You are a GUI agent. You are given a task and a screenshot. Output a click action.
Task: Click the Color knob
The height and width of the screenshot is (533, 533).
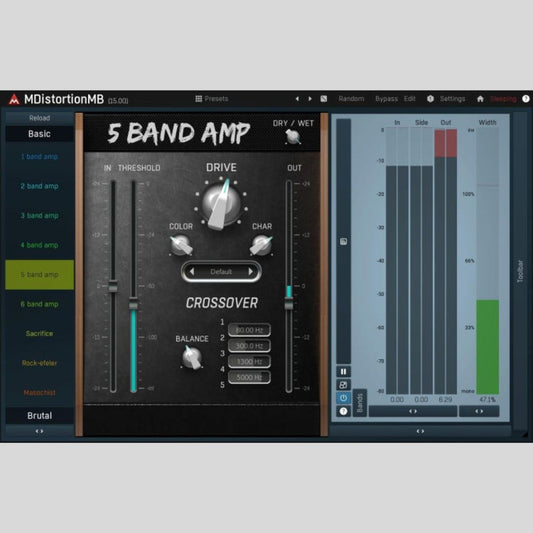point(181,245)
